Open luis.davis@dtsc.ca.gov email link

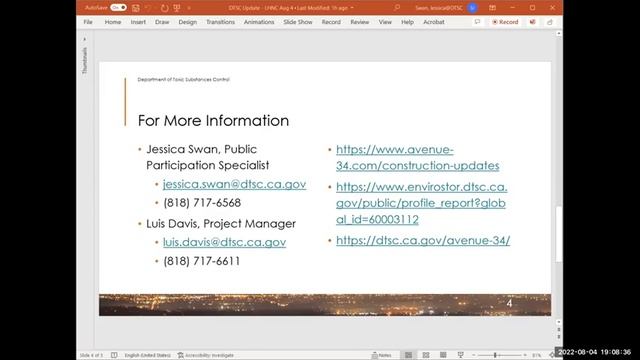[x=224, y=242]
